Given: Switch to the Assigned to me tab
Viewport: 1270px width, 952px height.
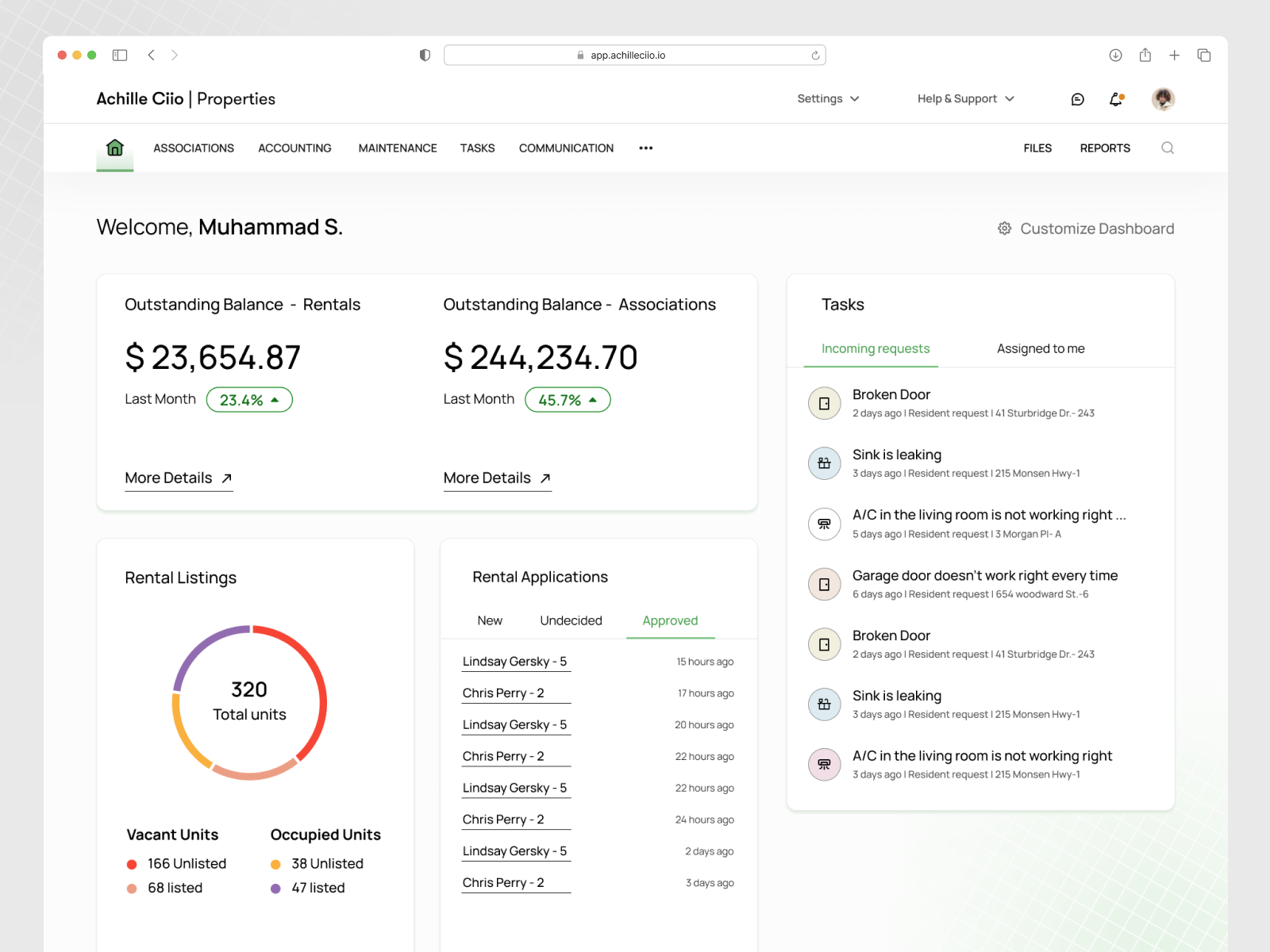Looking at the screenshot, I should click(x=1041, y=348).
